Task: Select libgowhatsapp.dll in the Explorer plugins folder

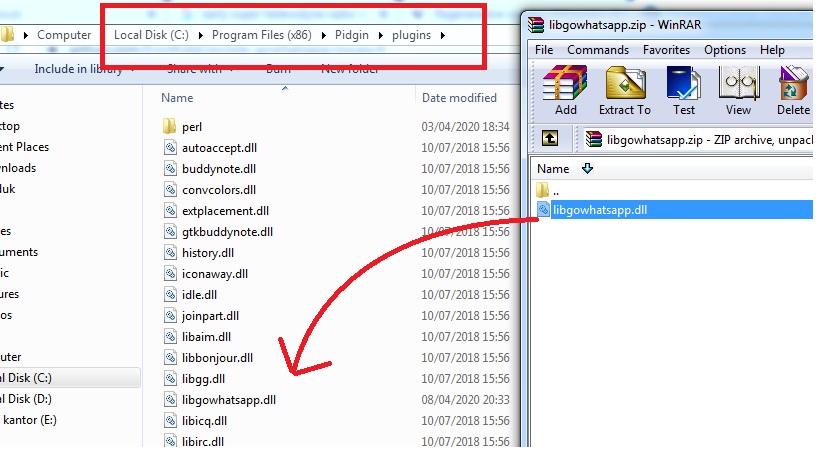Action: pyautogui.click(x=229, y=400)
